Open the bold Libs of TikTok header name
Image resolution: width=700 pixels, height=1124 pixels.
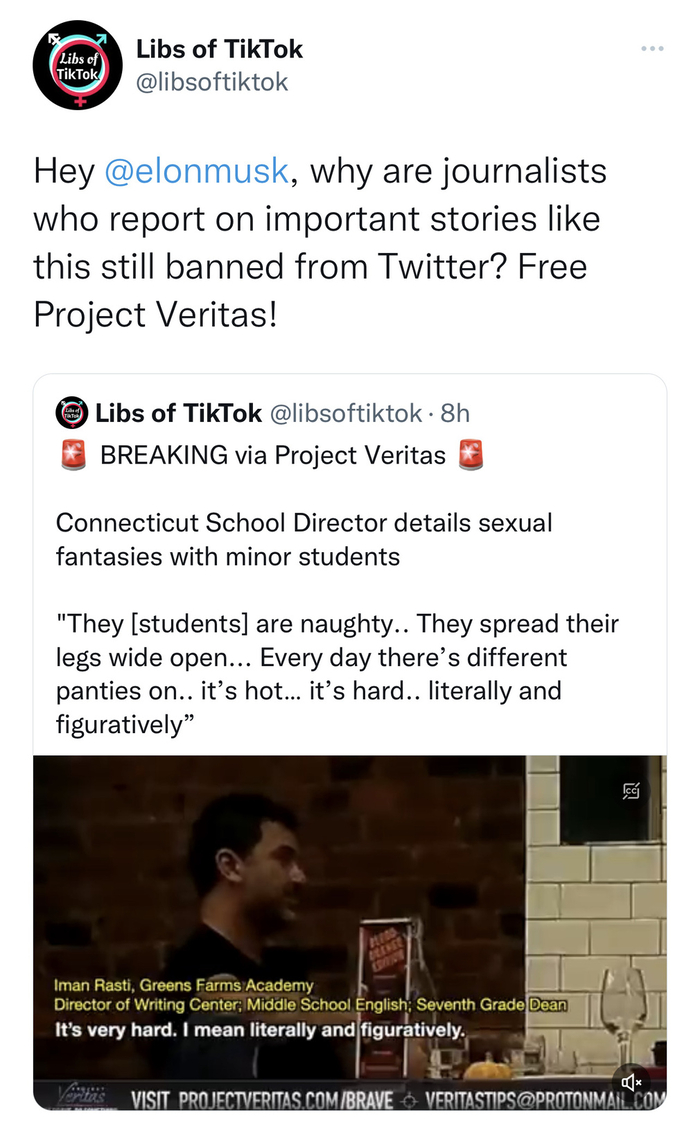pyautogui.click(x=219, y=48)
